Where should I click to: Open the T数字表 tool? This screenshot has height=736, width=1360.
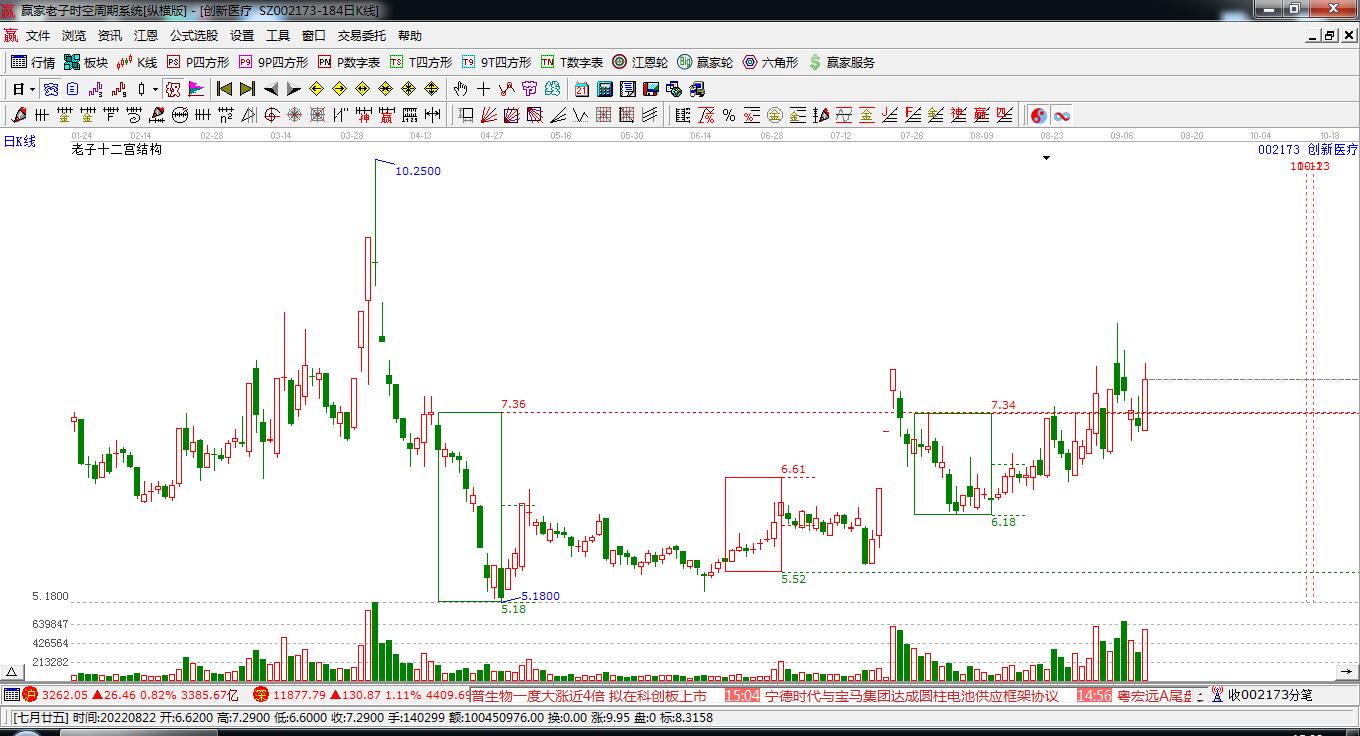click(572, 62)
